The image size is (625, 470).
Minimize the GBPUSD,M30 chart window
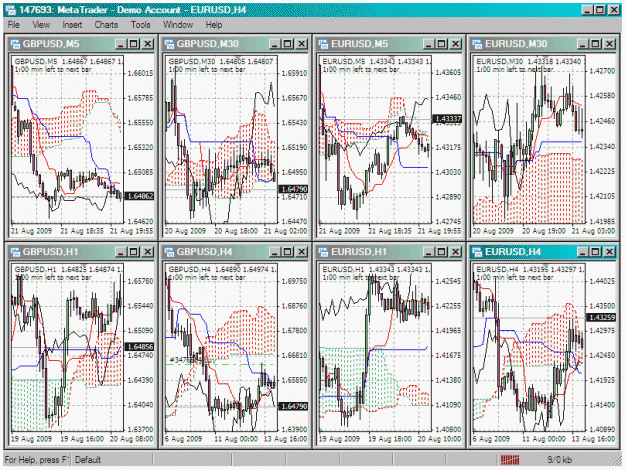pyautogui.click(x=275, y=44)
